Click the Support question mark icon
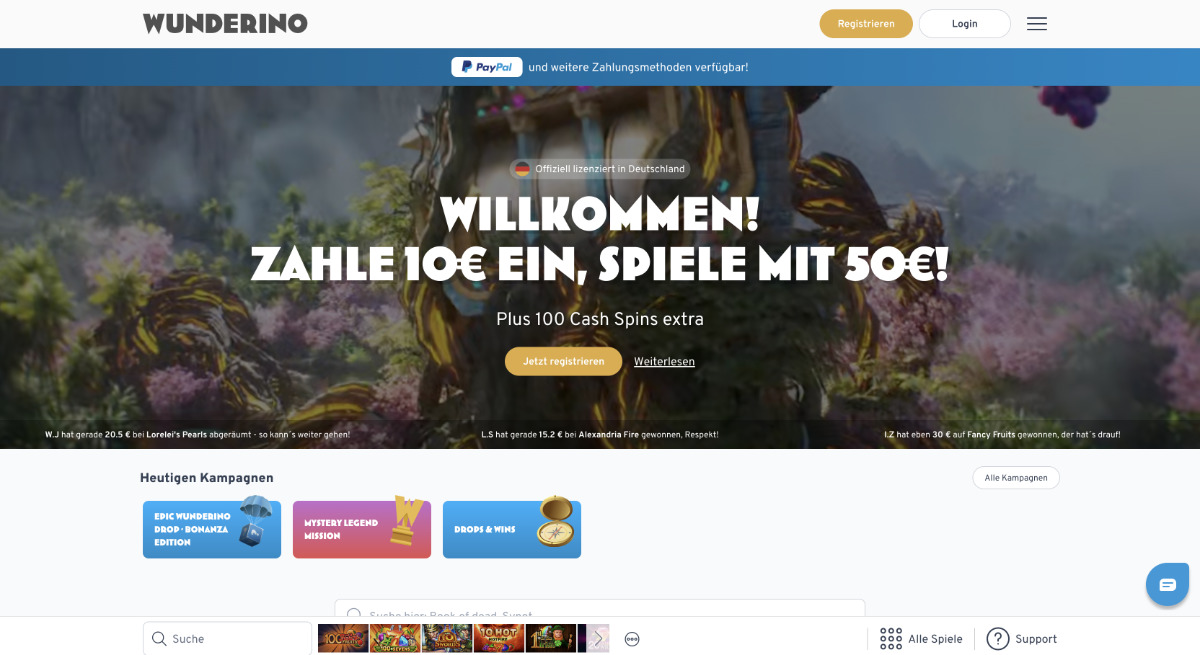Viewport: 1200px width, 655px height. pyautogui.click(x=997, y=638)
